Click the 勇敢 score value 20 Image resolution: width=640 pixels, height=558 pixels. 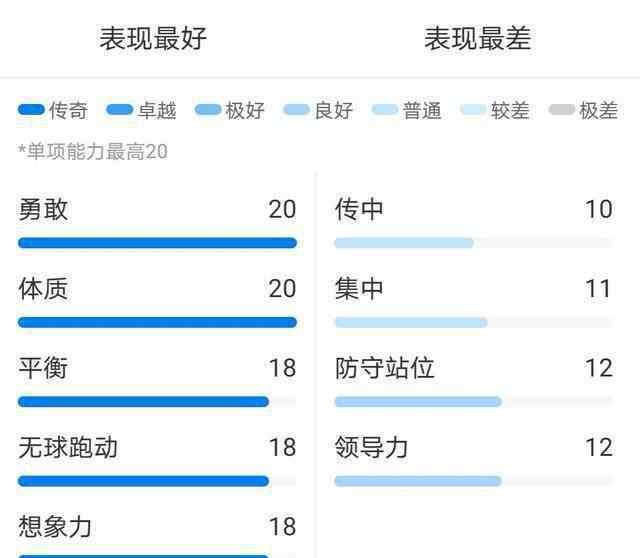click(x=282, y=209)
